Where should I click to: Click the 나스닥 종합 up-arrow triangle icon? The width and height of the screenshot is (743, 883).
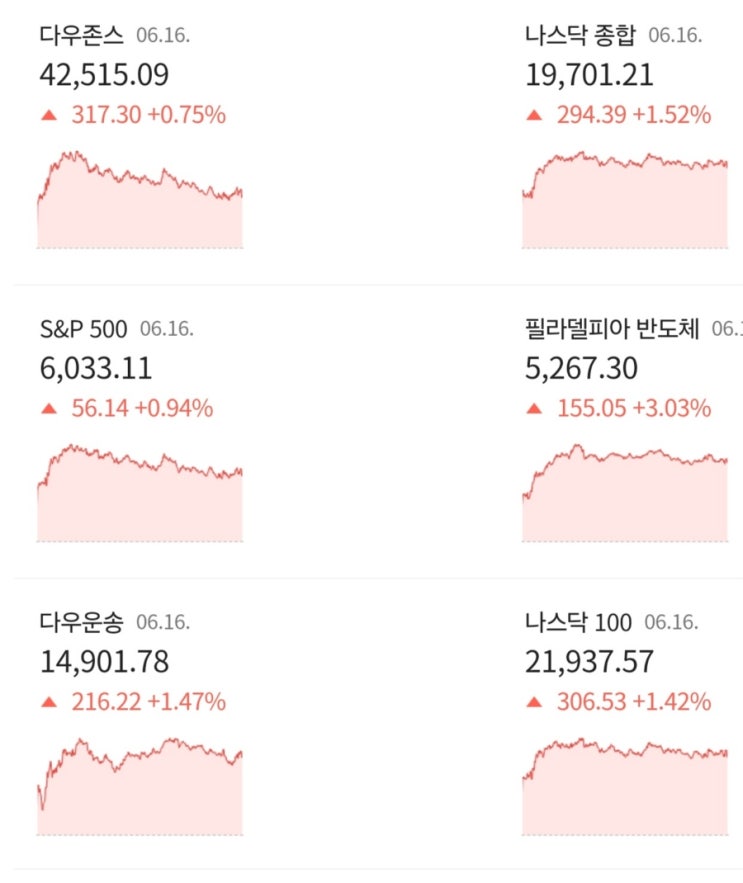point(534,116)
